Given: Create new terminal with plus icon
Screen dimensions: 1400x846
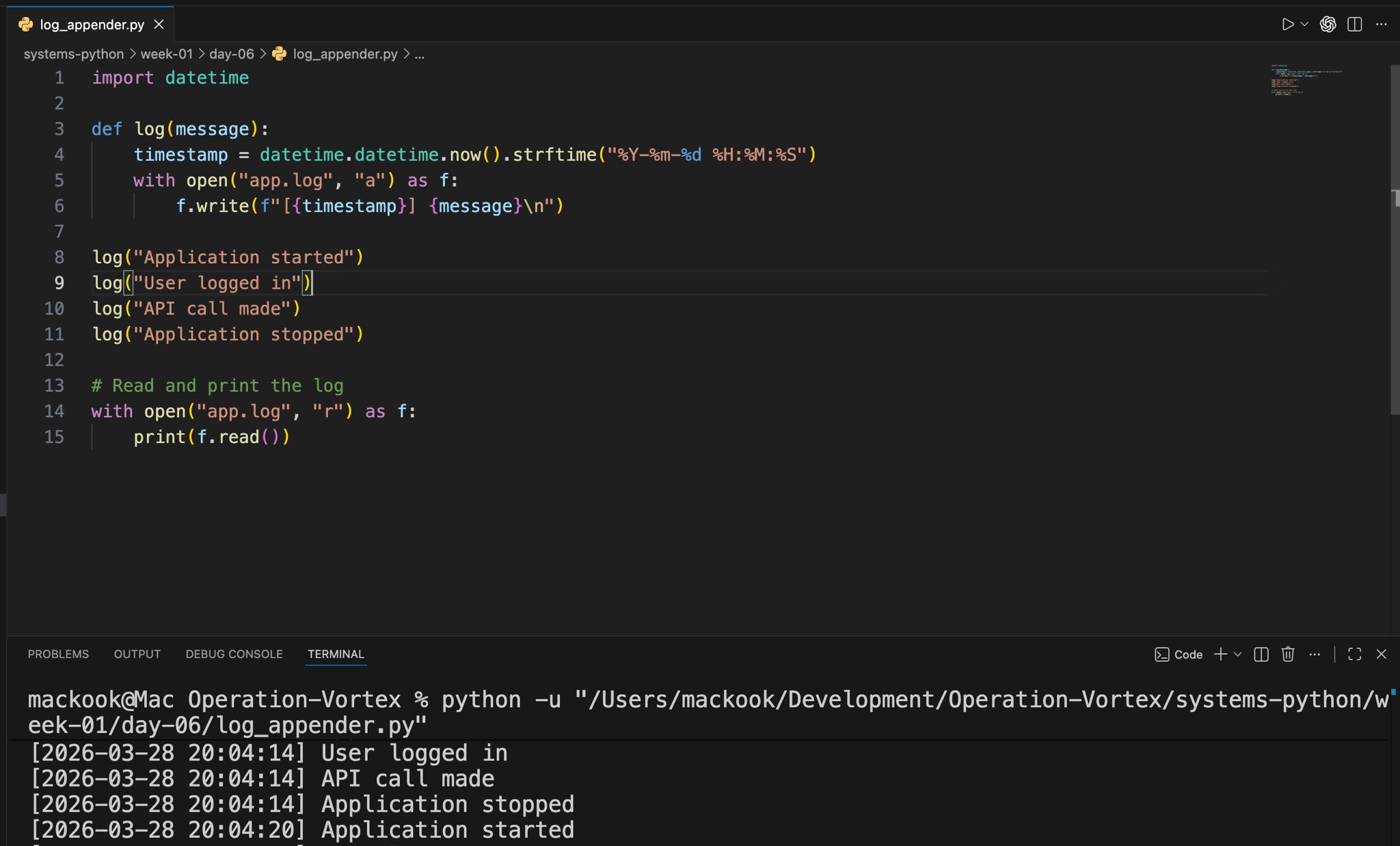Looking at the screenshot, I should click(1220, 655).
